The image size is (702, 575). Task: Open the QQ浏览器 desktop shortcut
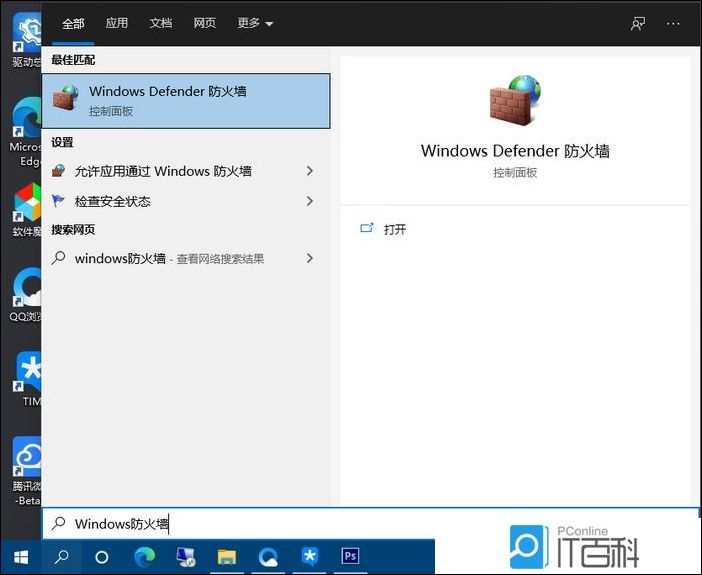[x=26, y=295]
